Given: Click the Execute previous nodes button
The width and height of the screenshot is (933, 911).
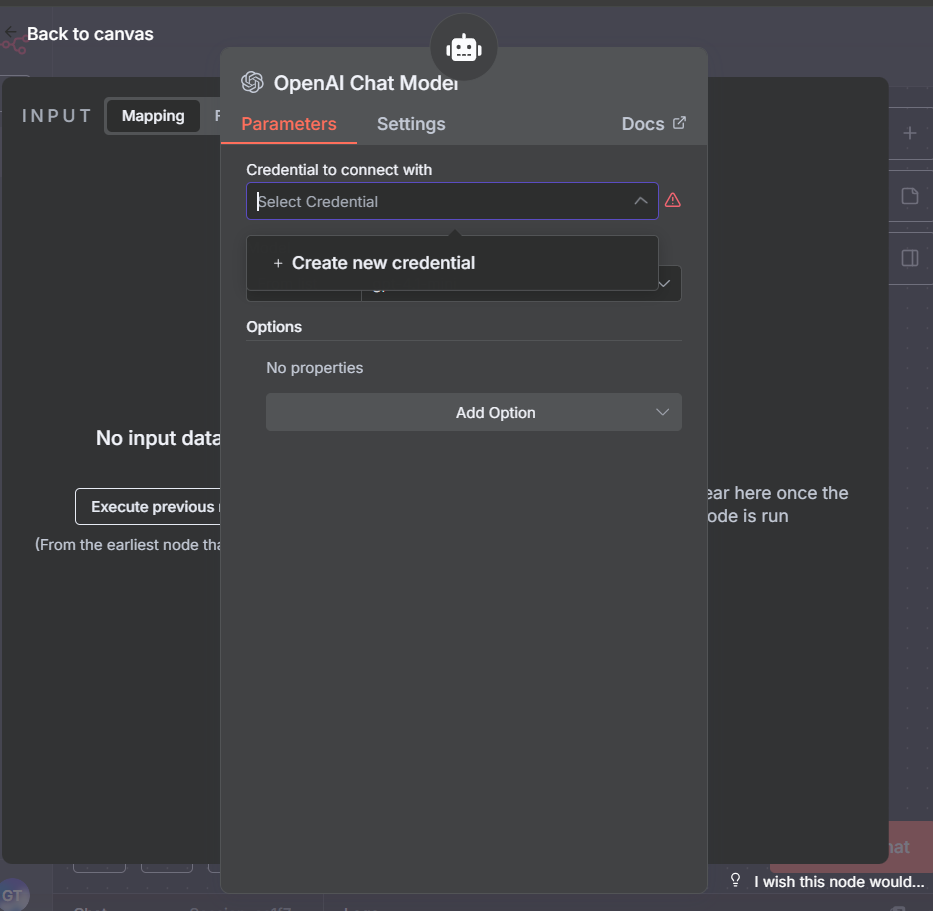Looking at the screenshot, I should pos(148,506).
